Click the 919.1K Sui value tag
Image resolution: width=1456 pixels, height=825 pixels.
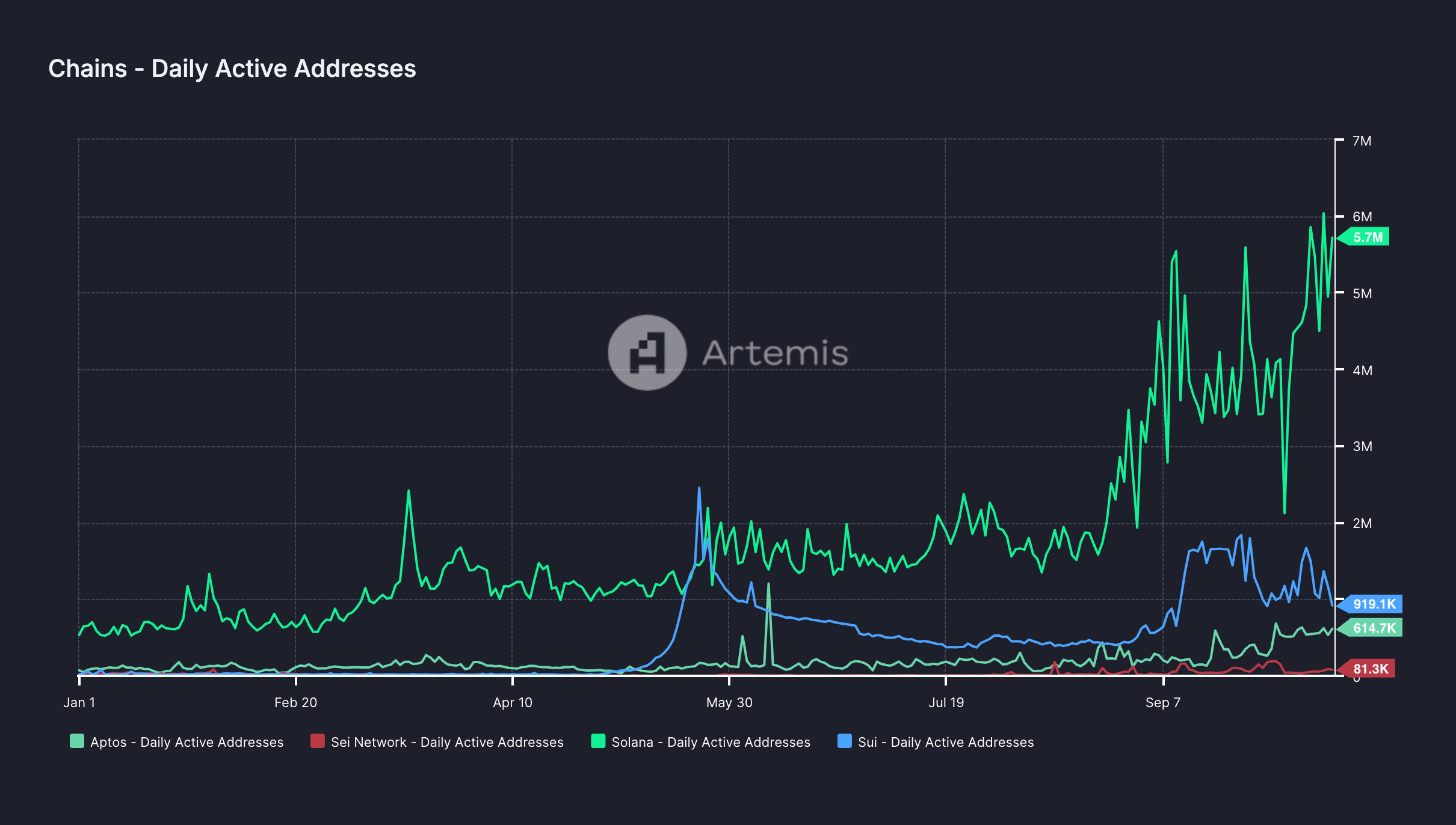1371,604
